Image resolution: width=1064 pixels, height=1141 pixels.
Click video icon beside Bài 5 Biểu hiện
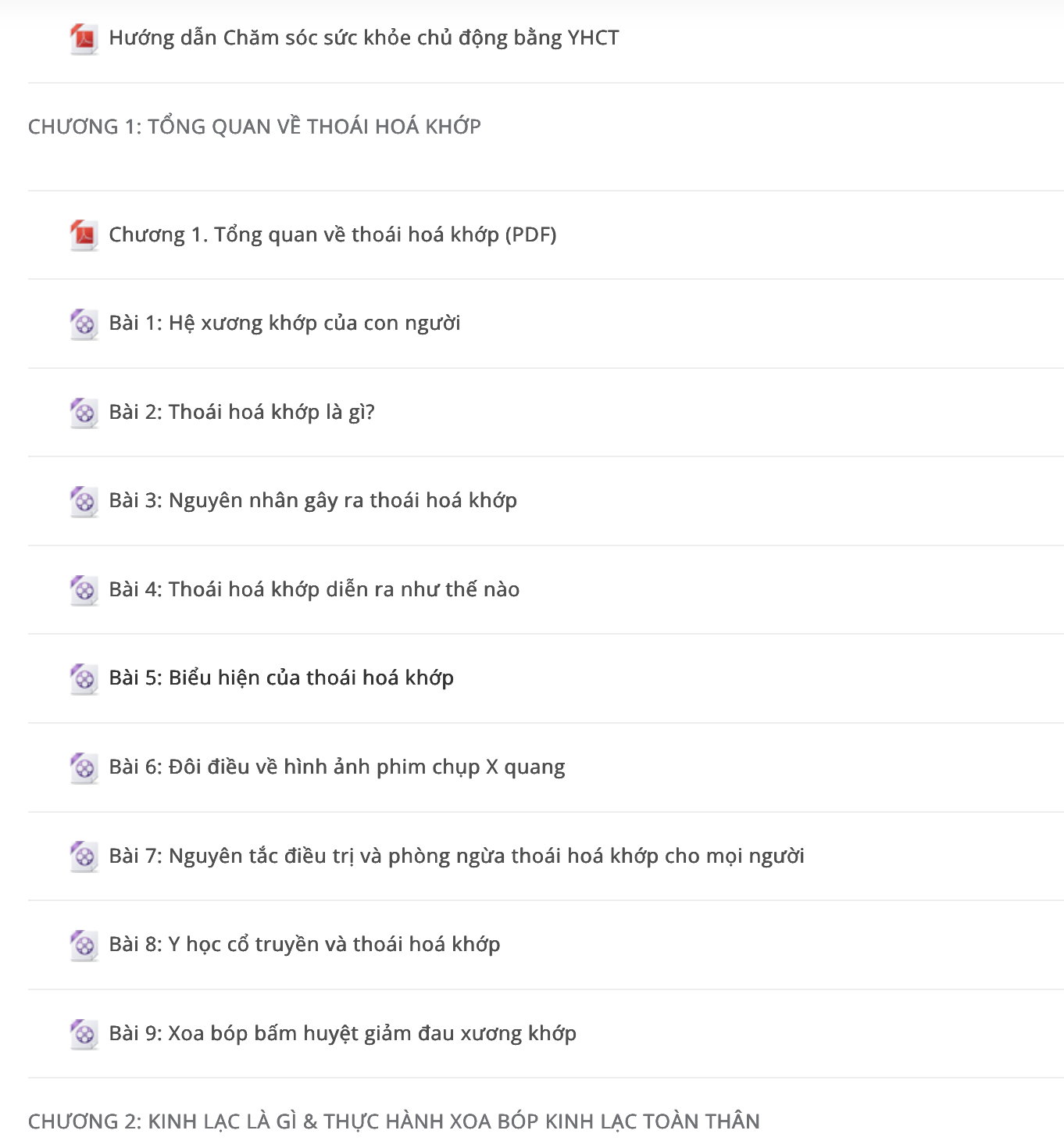point(84,678)
